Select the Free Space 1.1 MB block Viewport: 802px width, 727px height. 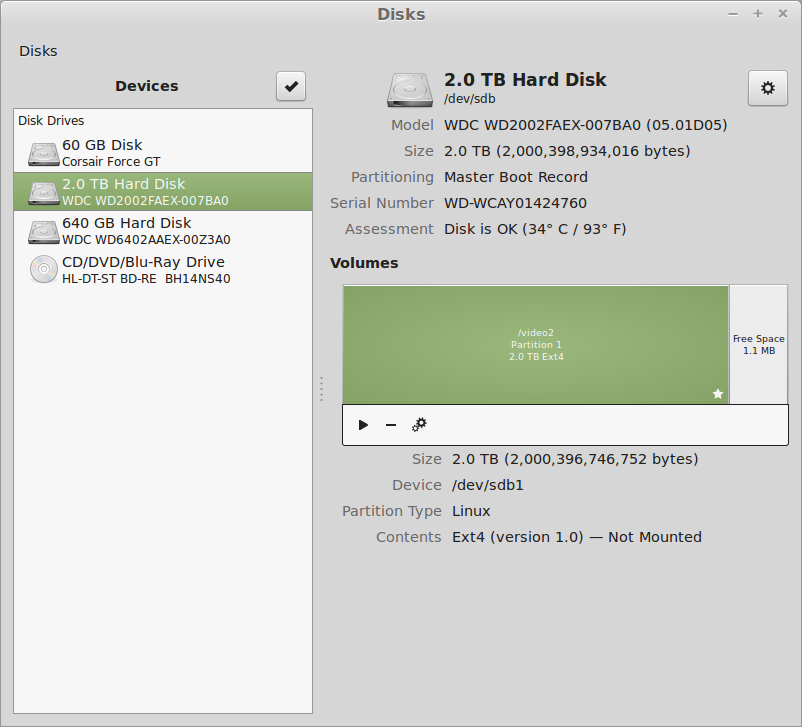click(758, 345)
